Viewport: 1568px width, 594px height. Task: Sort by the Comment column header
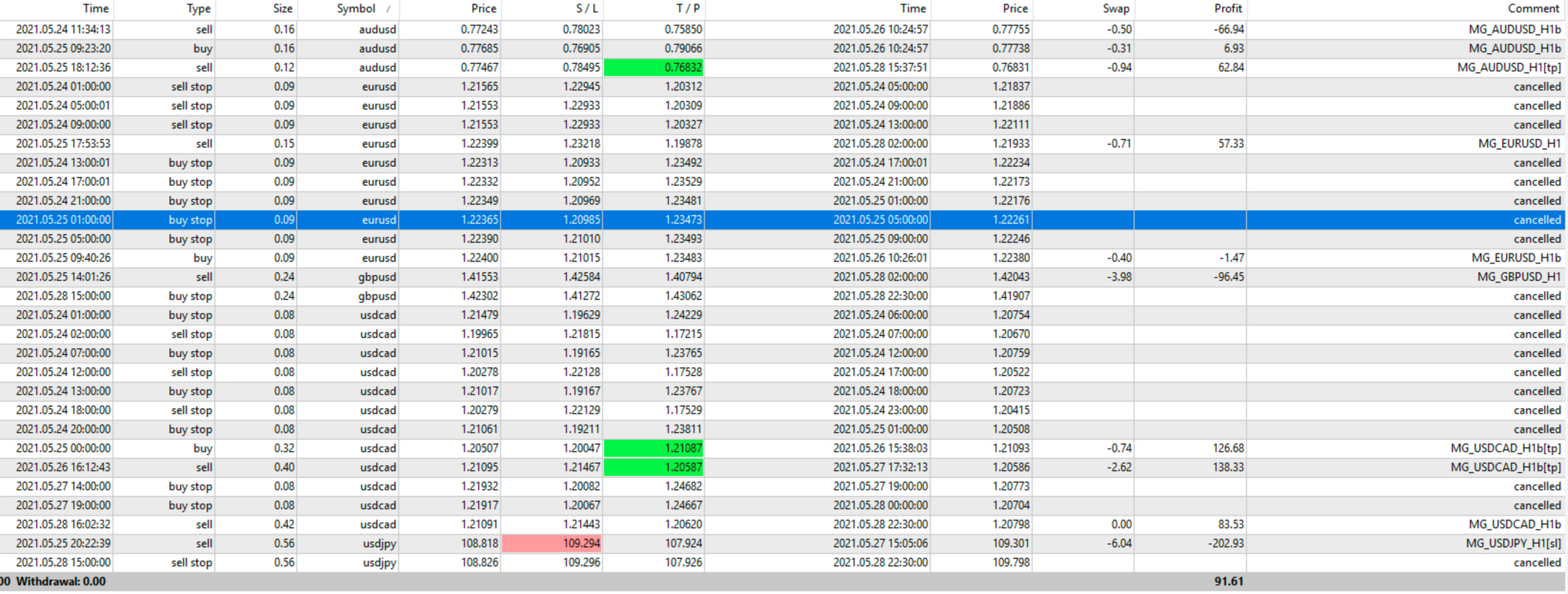pos(1533,9)
